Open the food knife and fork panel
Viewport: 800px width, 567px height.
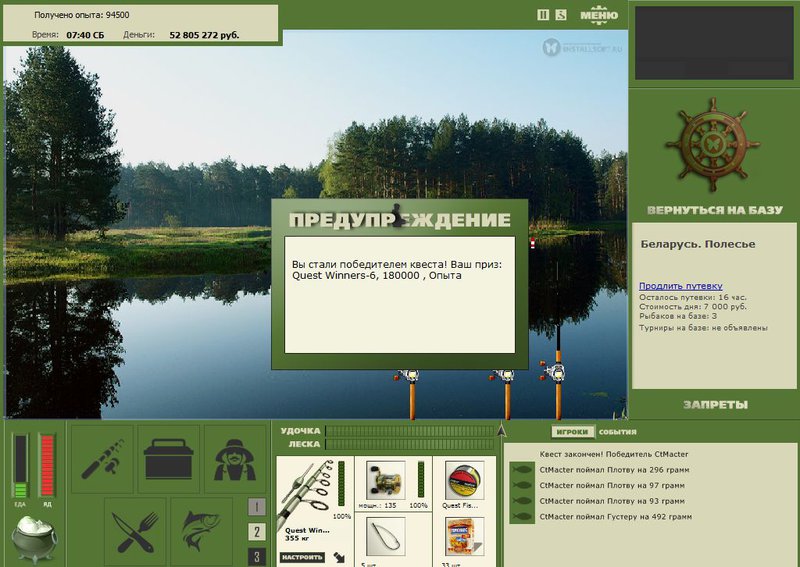point(135,532)
